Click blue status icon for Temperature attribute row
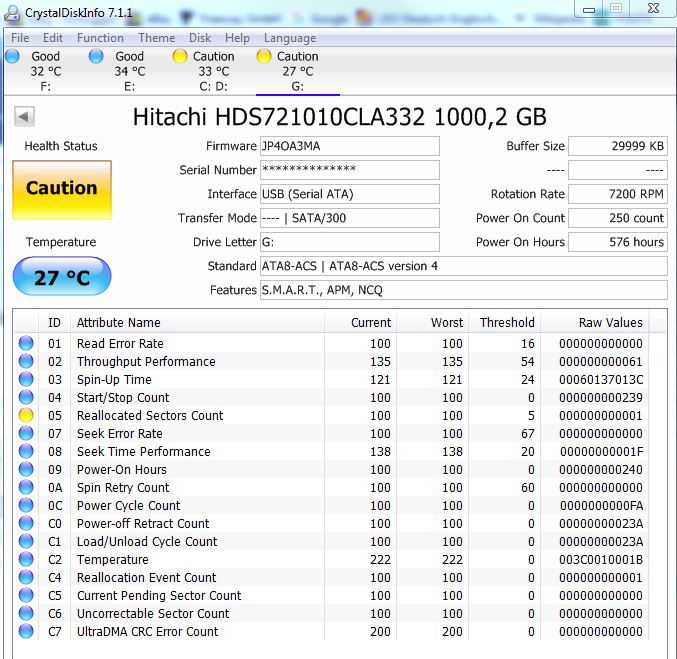Image resolution: width=677 pixels, height=659 pixels. pos(26,559)
